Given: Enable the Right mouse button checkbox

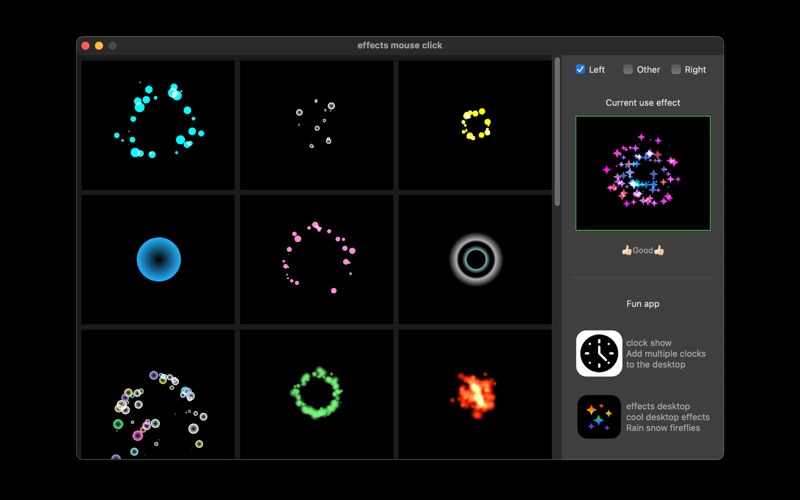Looking at the screenshot, I should (x=676, y=70).
